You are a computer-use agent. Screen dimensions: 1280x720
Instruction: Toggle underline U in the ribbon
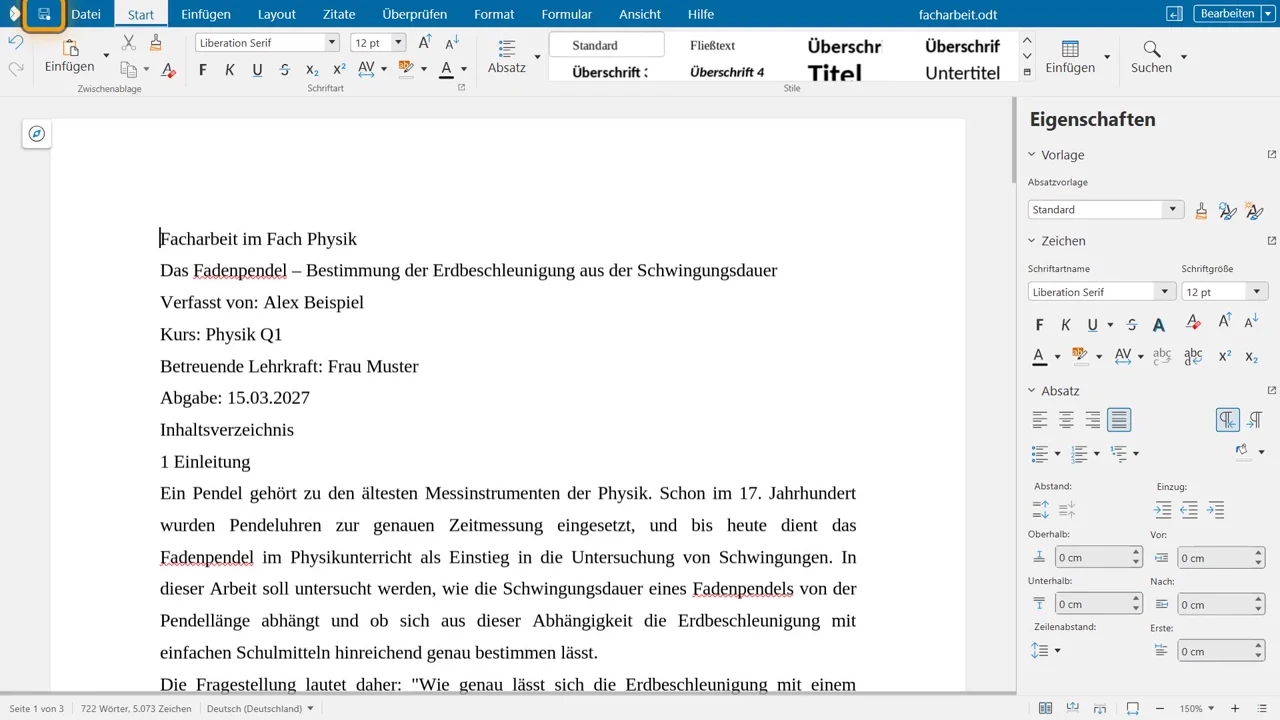click(257, 69)
